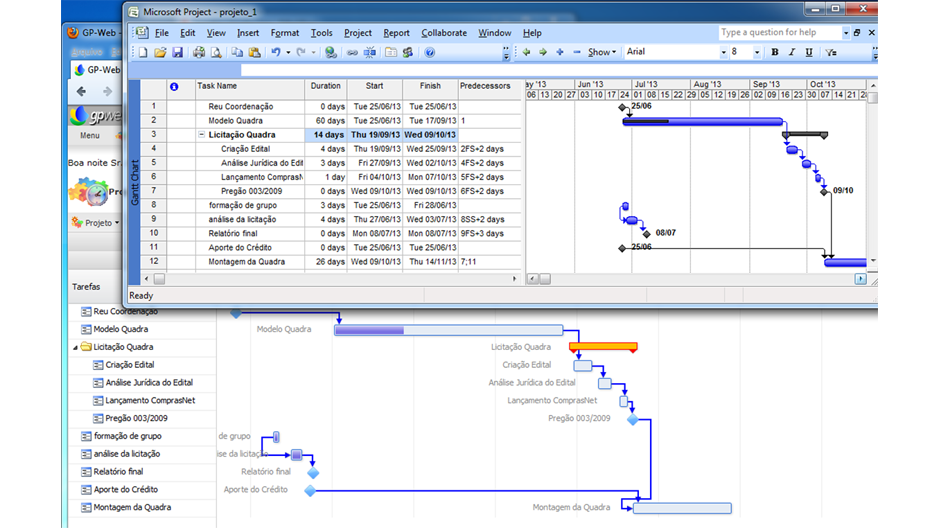Open toolbar options chevron after help icon
The height and width of the screenshot is (530, 940).
click(x=507, y=53)
